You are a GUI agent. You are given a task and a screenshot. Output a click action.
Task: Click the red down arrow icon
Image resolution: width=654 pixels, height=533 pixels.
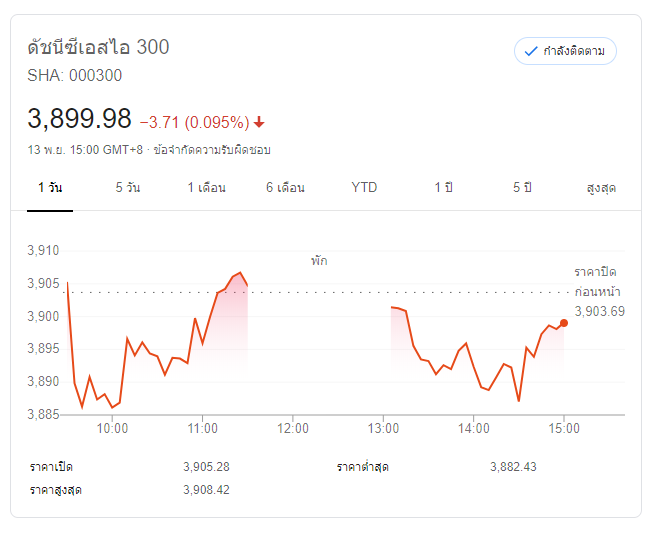[260, 122]
